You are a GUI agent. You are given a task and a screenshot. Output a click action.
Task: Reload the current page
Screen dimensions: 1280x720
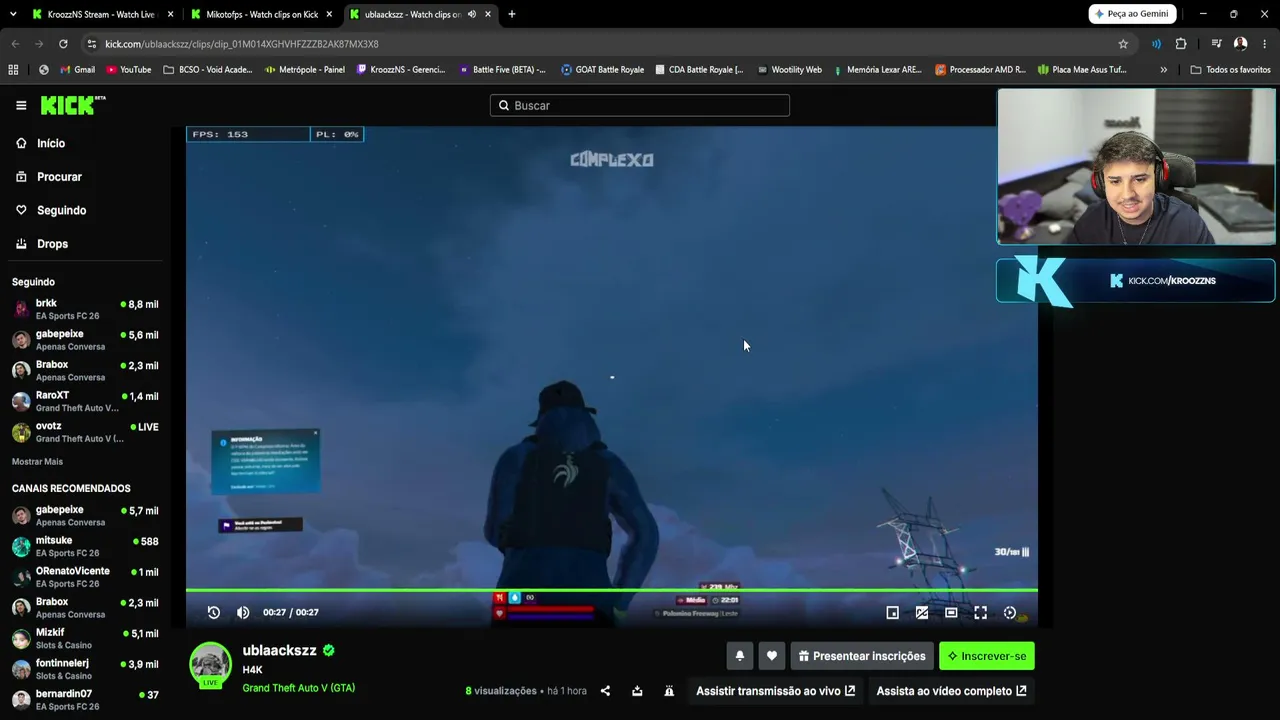63,44
